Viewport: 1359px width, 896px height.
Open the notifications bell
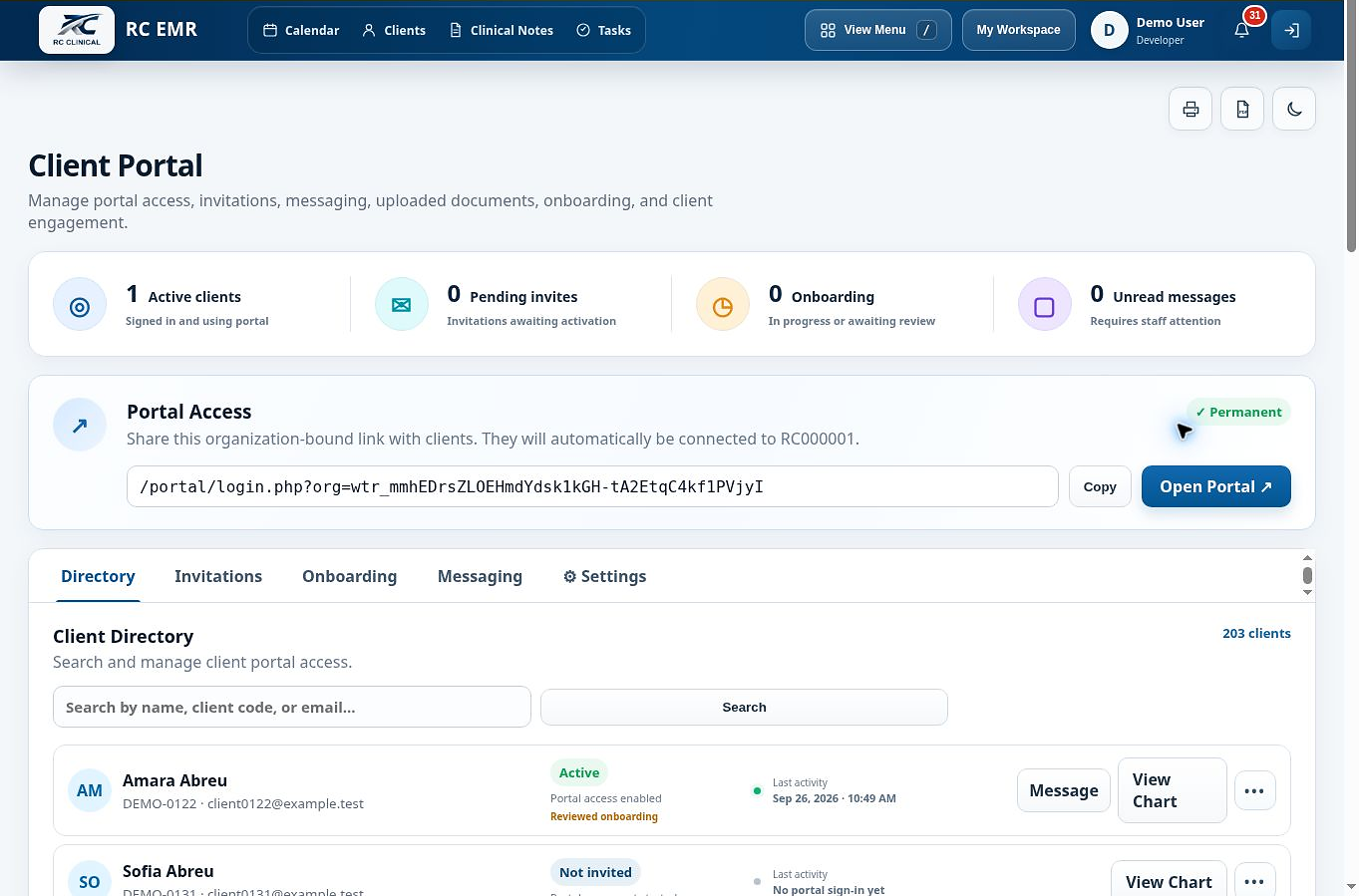tap(1242, 30)
